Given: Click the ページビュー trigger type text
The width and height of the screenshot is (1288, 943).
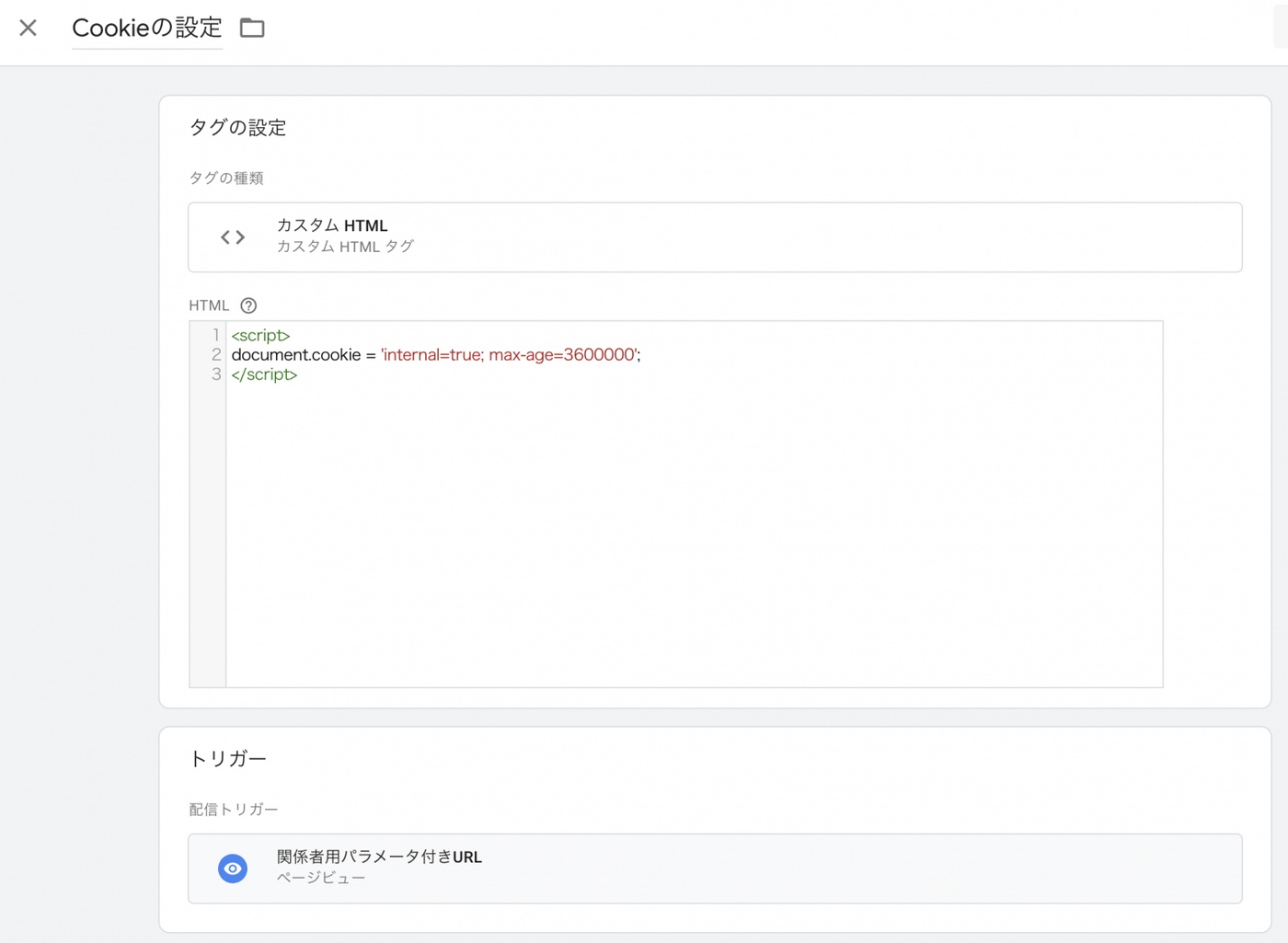Looking at the screenshot, I should pos(321,879).
